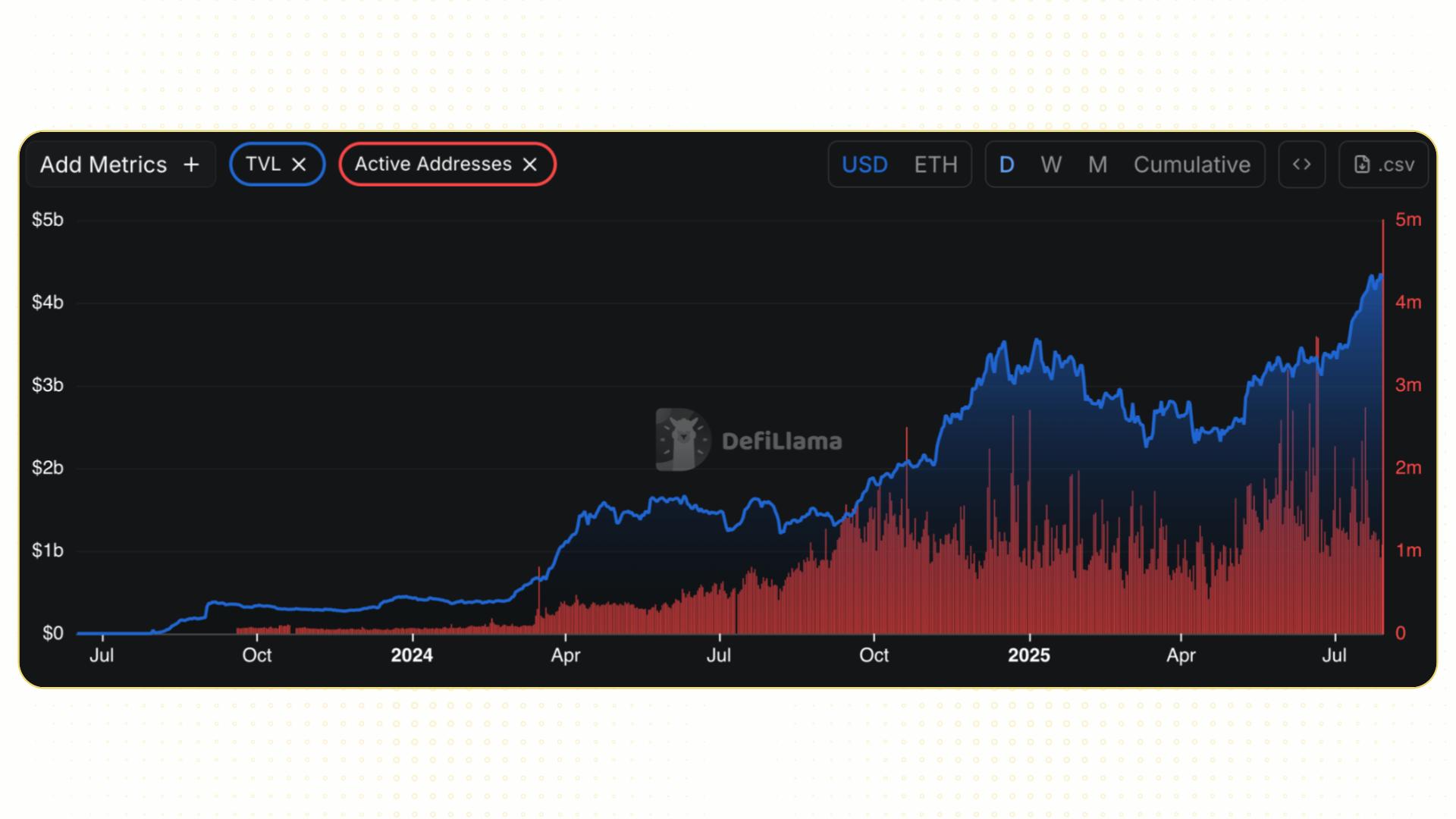This screenshot has width=1456, height=819.
Task: Select daily (D) interval
Action: pyautogui.click(x=1006, y=165)
